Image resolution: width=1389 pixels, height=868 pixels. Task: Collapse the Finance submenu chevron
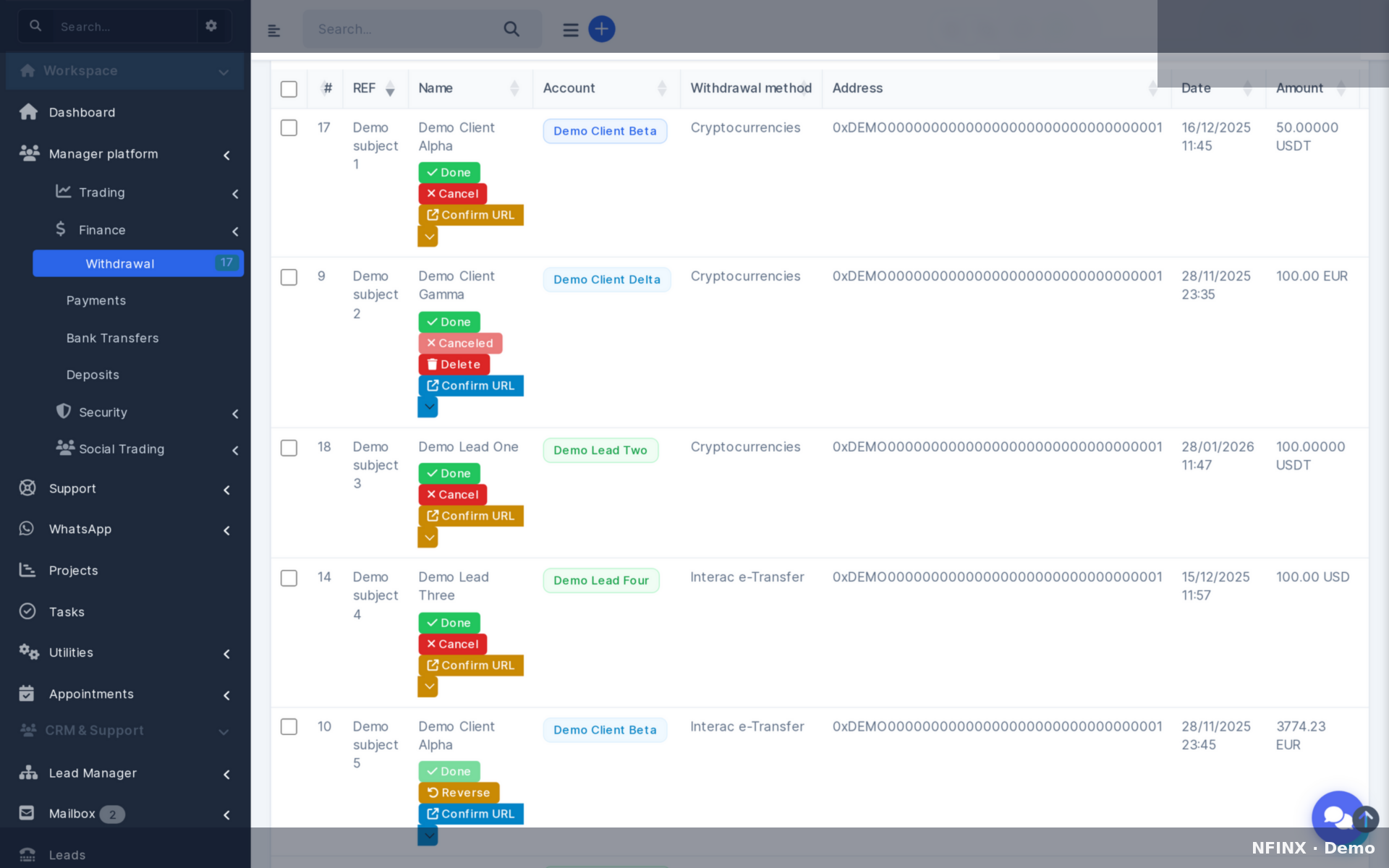pos(235,231)
